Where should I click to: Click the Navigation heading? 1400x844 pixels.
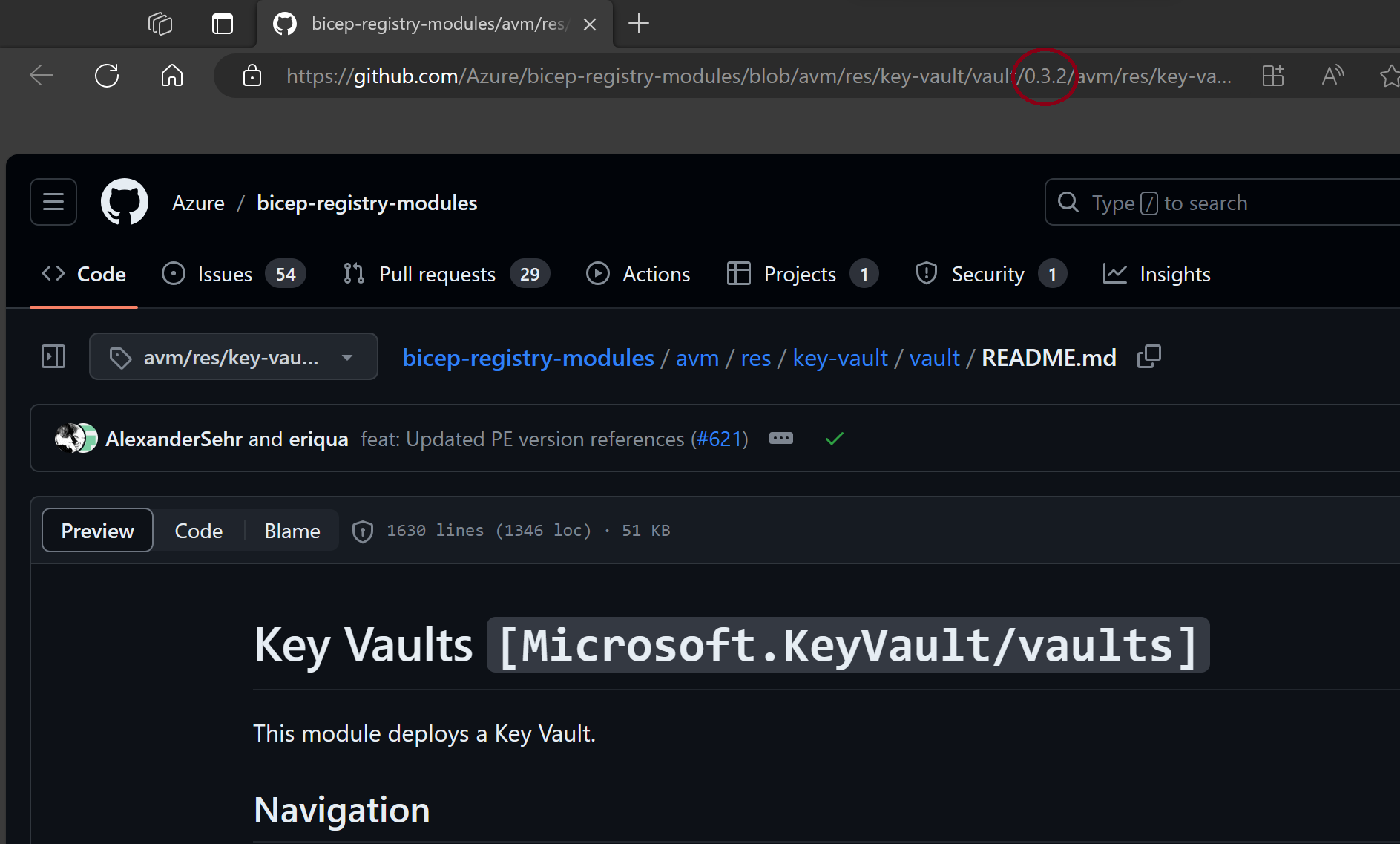tap(342, 810)
